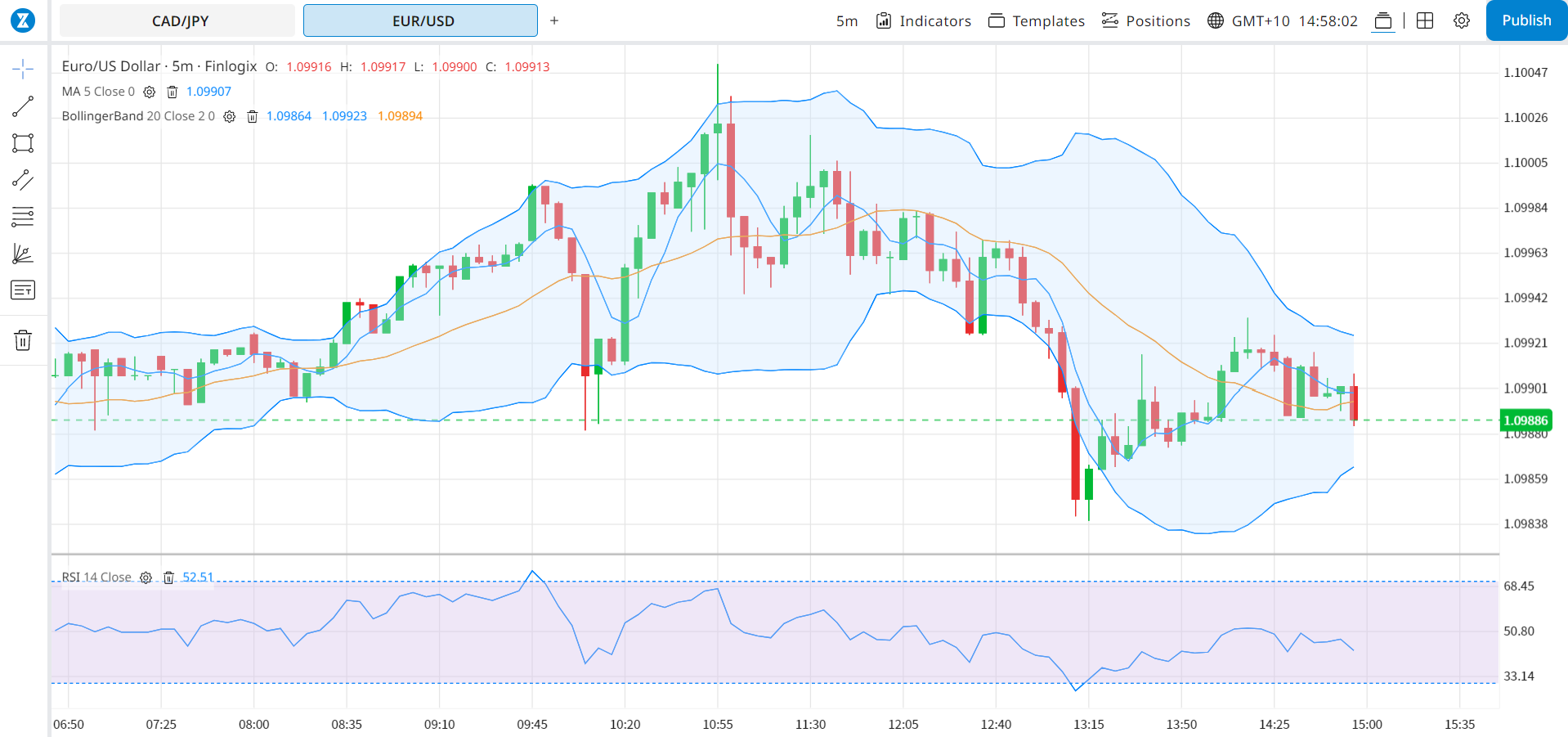Add a new chart tab with plus

554,21
